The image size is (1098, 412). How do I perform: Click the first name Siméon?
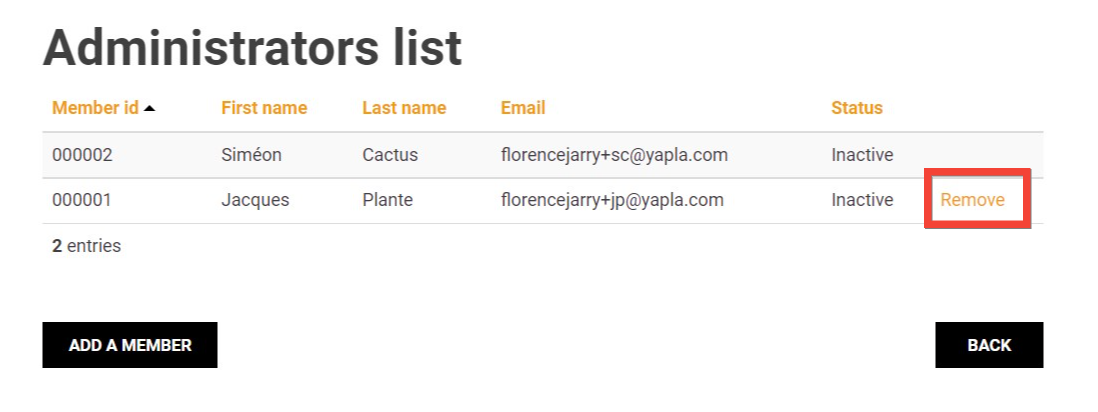(x=252, y=155)
